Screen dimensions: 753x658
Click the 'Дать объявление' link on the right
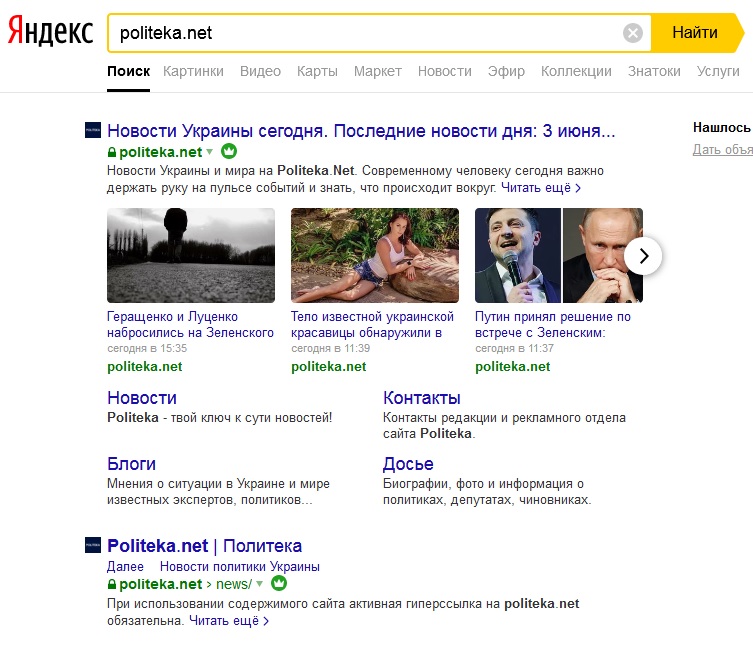pyautogui.click(x=723, y=150)
